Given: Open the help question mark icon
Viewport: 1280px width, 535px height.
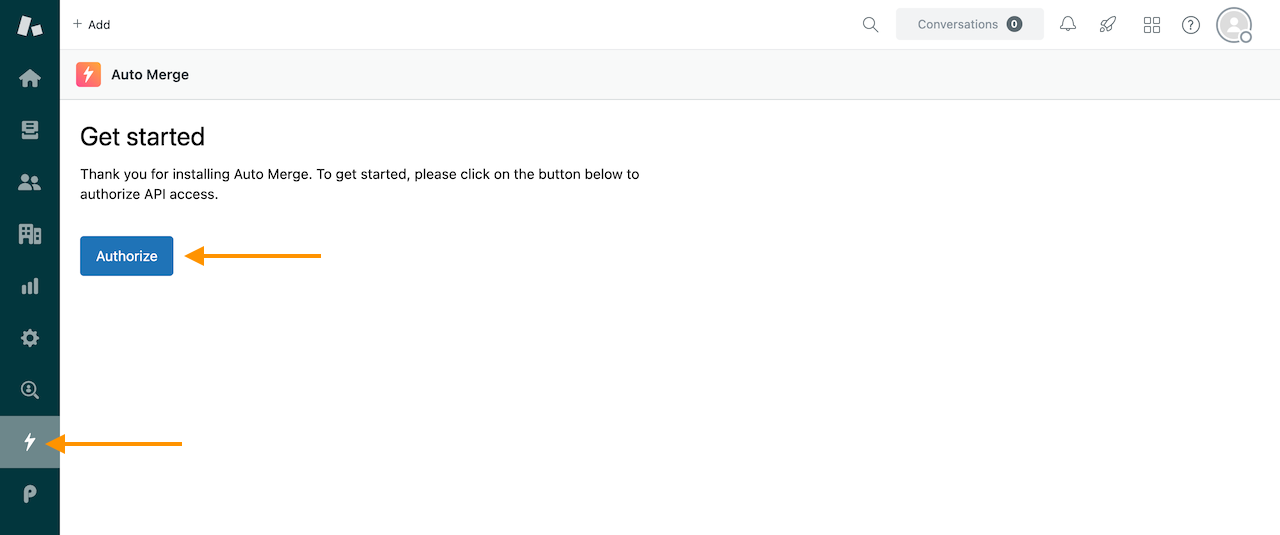Looking at the screenshot, I should 1191,25.
